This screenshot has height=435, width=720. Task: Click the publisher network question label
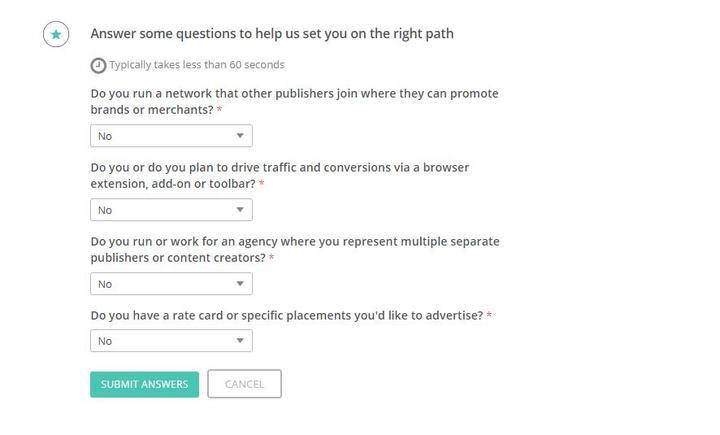(294, 94)
